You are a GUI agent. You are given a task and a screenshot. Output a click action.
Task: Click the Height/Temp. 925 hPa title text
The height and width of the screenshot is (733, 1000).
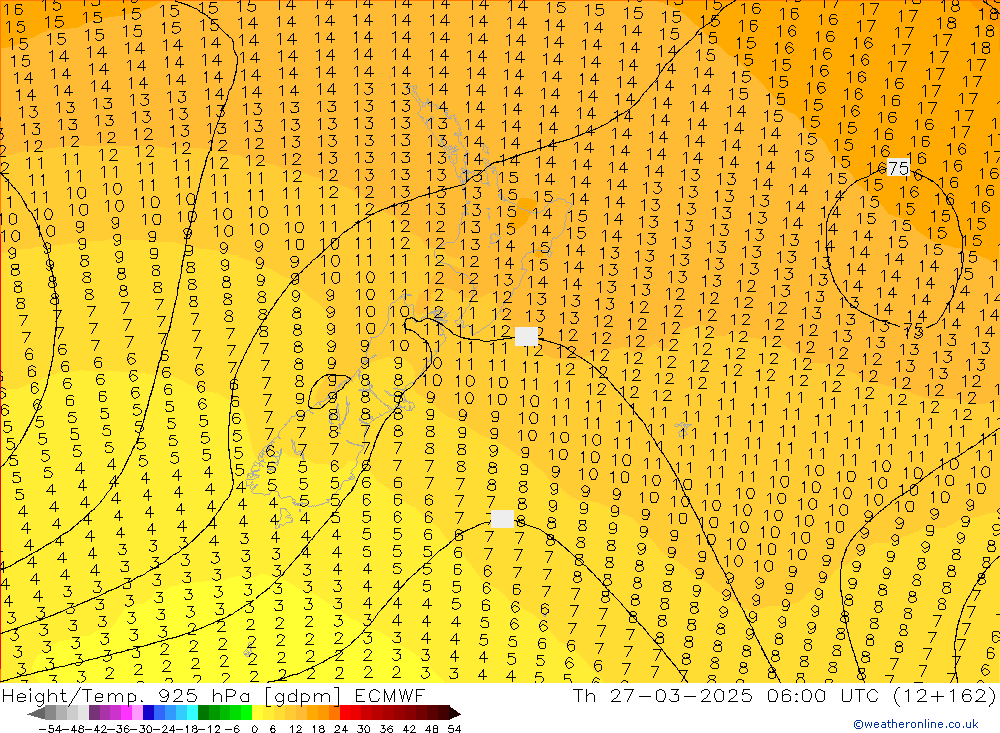[127, 695]
